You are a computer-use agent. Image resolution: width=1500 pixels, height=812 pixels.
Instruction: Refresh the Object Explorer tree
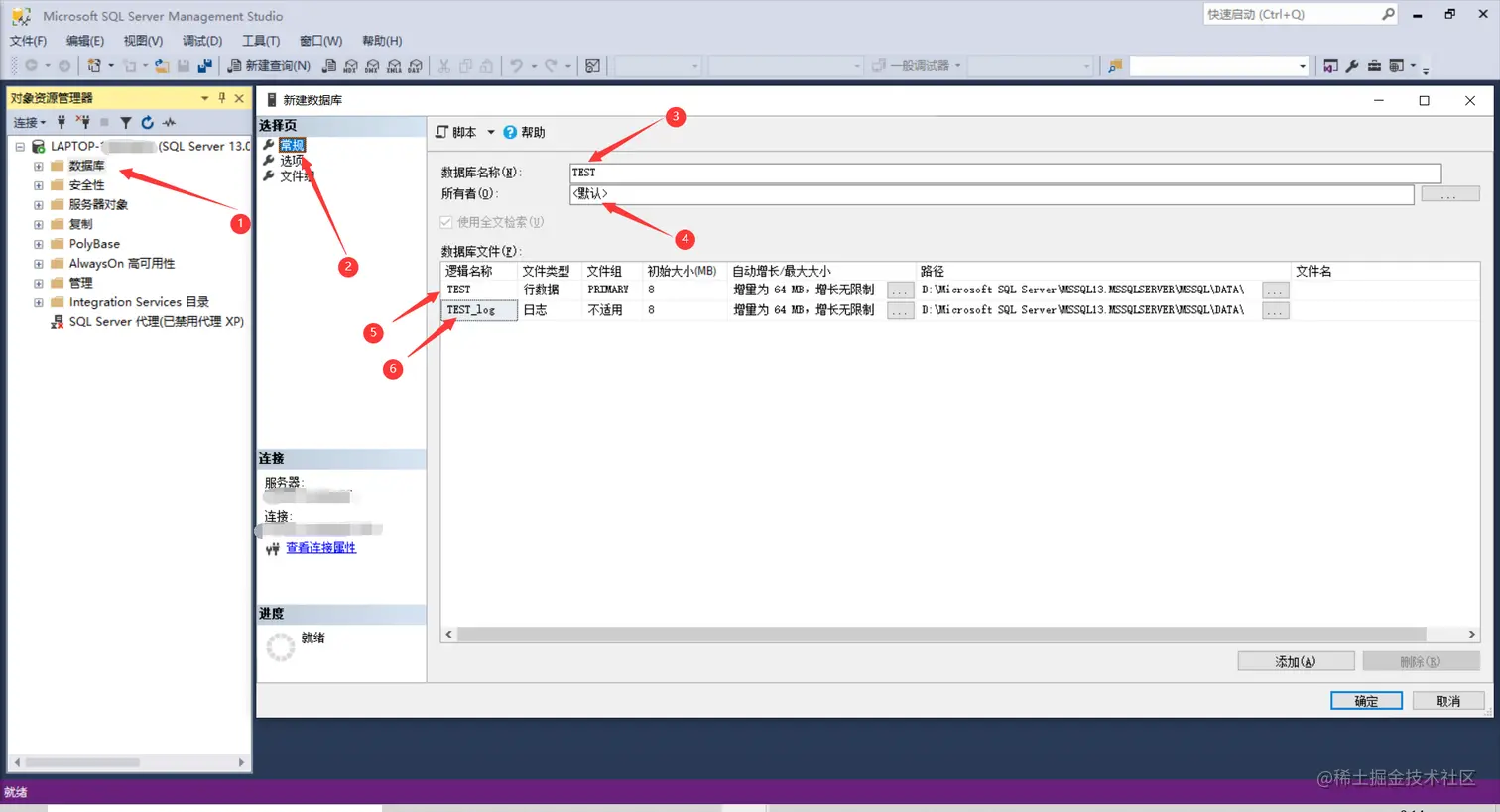click(147, 122)
